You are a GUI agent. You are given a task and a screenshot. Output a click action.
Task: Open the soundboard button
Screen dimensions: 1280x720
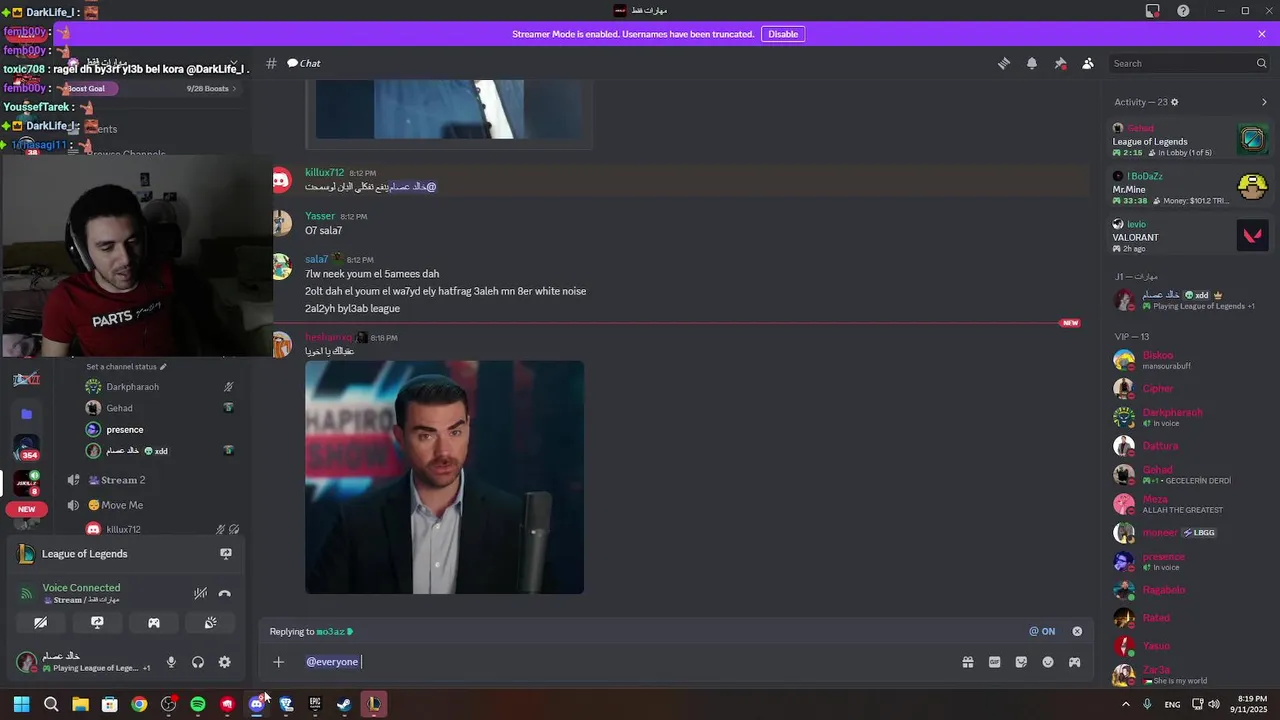tap(211, 622)
